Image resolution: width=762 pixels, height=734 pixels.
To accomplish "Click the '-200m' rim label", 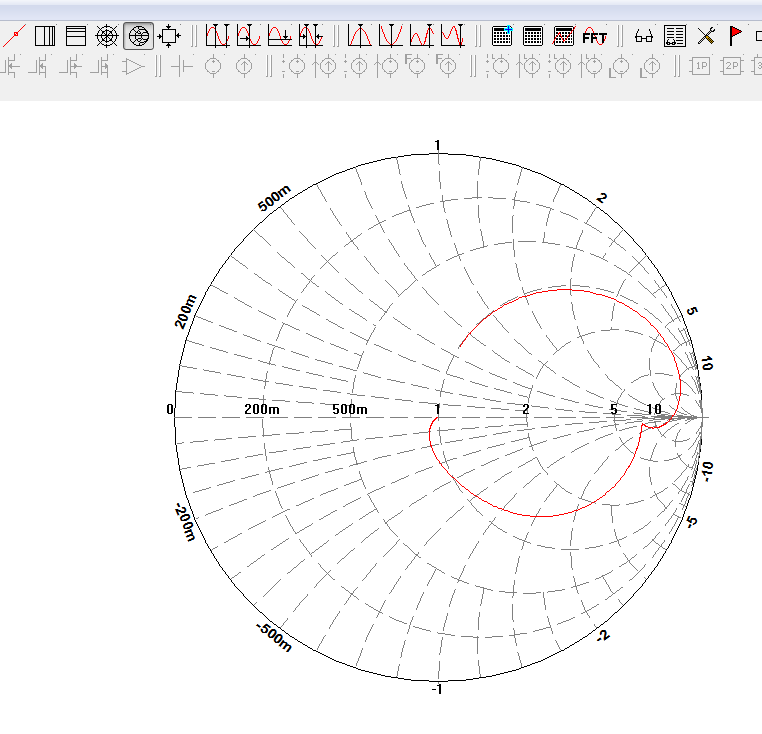I will [185, 522].
